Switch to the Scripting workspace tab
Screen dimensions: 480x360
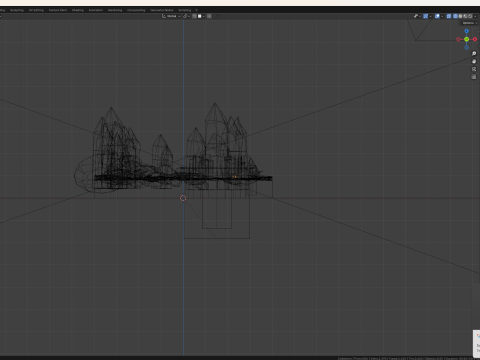(185, 10)
